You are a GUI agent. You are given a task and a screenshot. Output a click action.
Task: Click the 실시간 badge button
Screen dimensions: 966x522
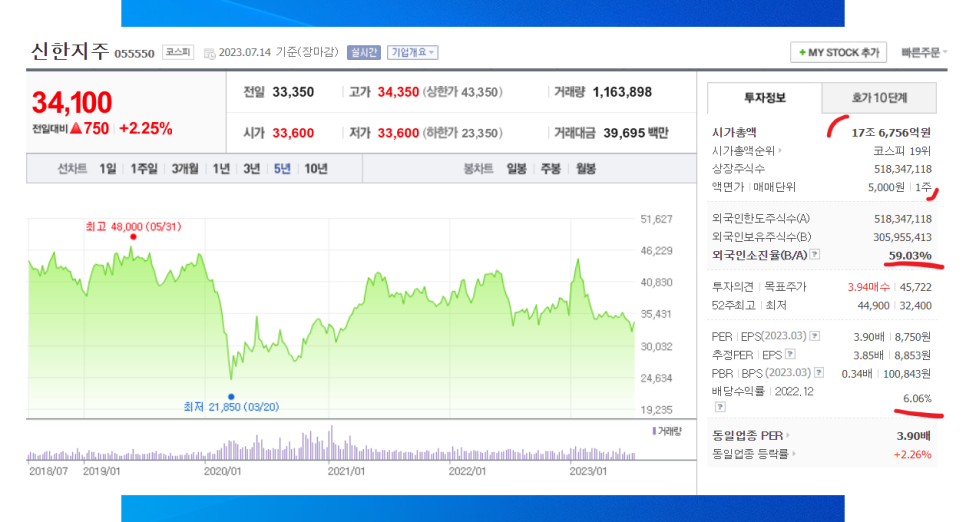click(363, 52)
